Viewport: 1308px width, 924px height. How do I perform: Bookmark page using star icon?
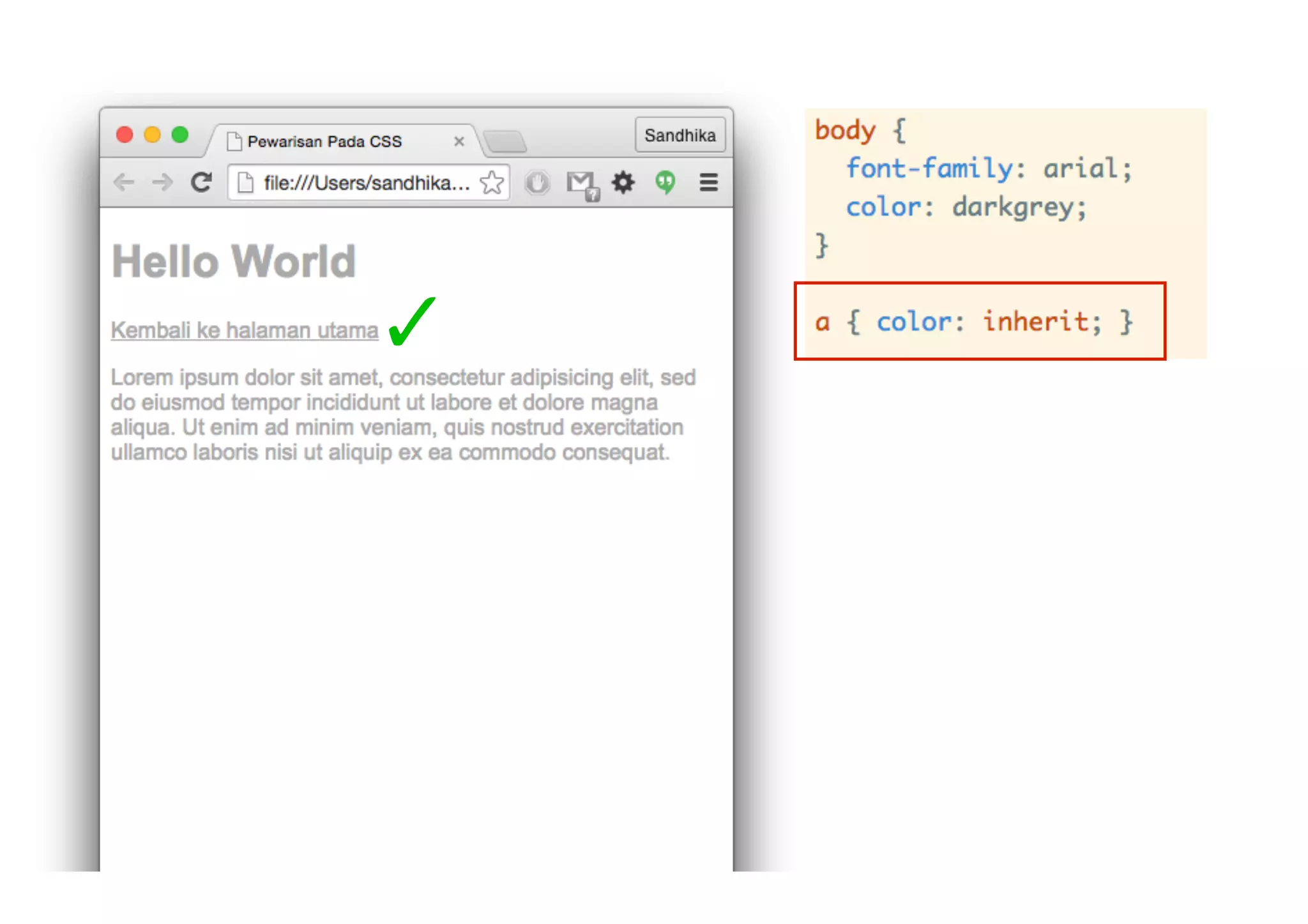pyautogui.click(x=491, y=183)
